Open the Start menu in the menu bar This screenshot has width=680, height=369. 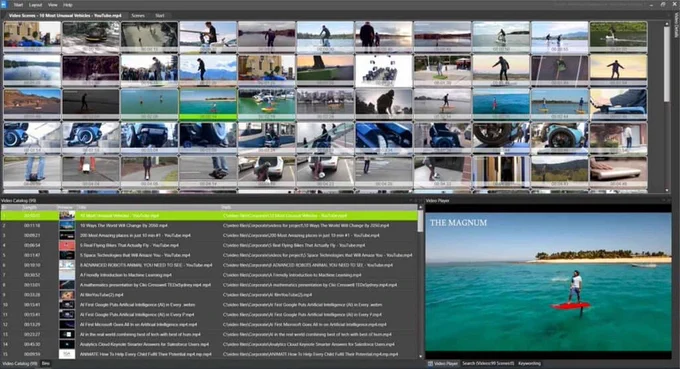tap(18, 5)
